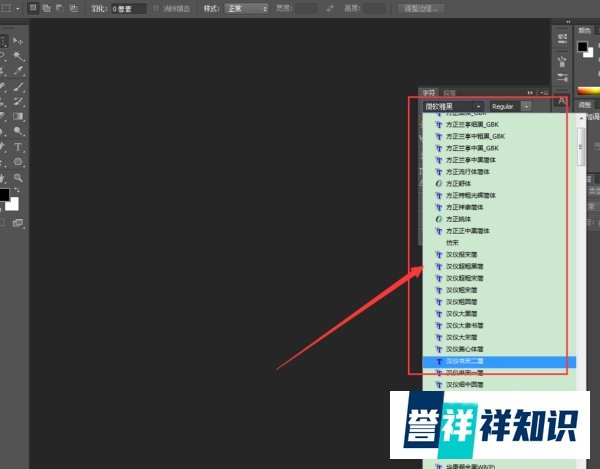This screenshot has height=469, width=600.
Task: Open the font style dropdown Regular
Action: pos(510,106)
